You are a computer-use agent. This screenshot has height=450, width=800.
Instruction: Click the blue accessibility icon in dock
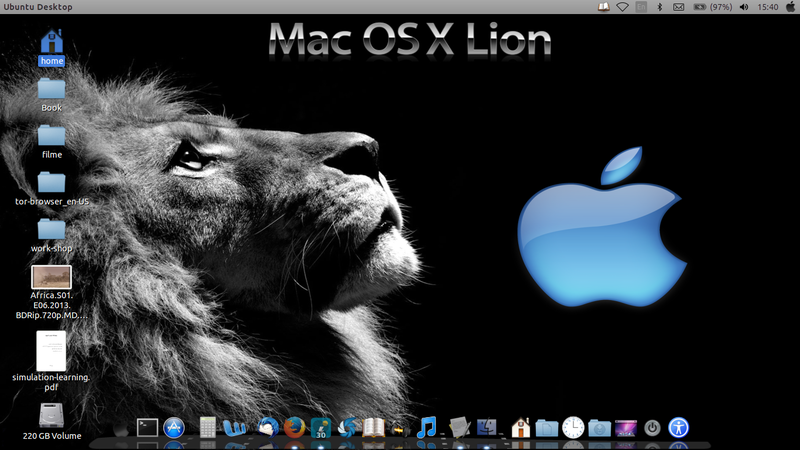pyautogui.click(x=679, y=428)
